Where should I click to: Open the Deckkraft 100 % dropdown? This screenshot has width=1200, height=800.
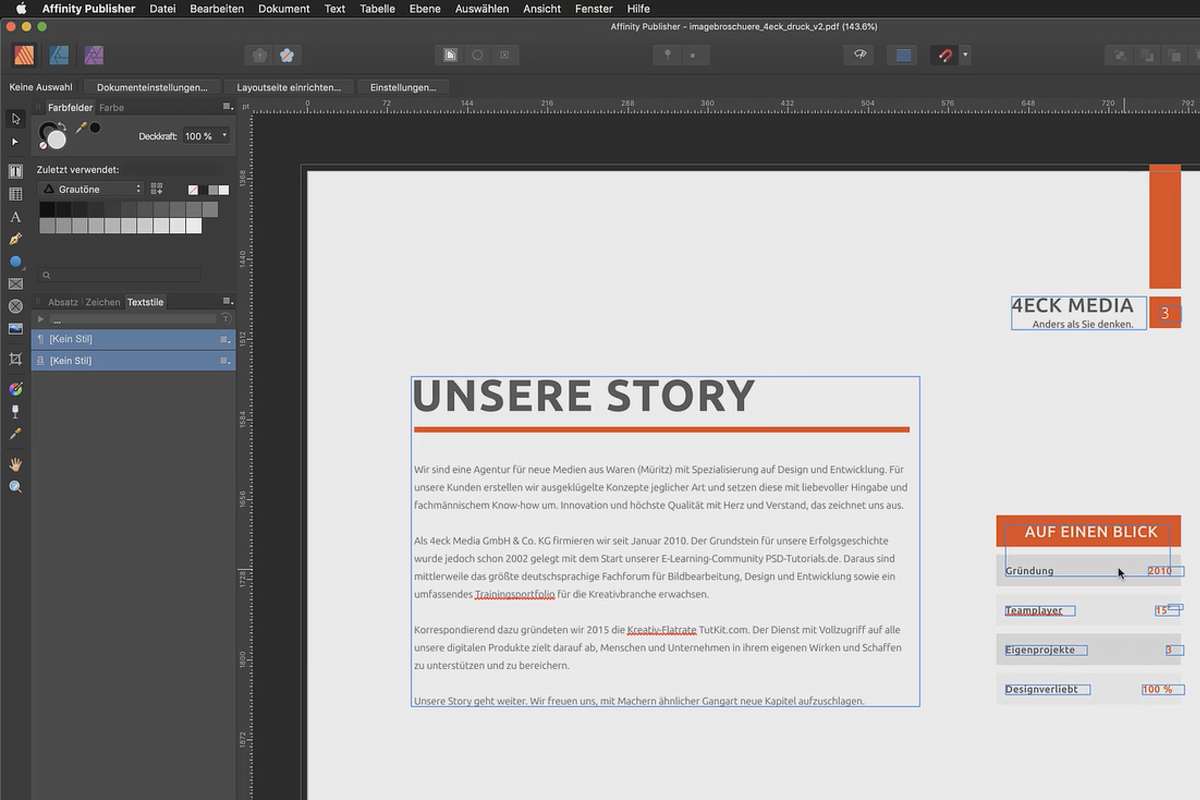207,136
